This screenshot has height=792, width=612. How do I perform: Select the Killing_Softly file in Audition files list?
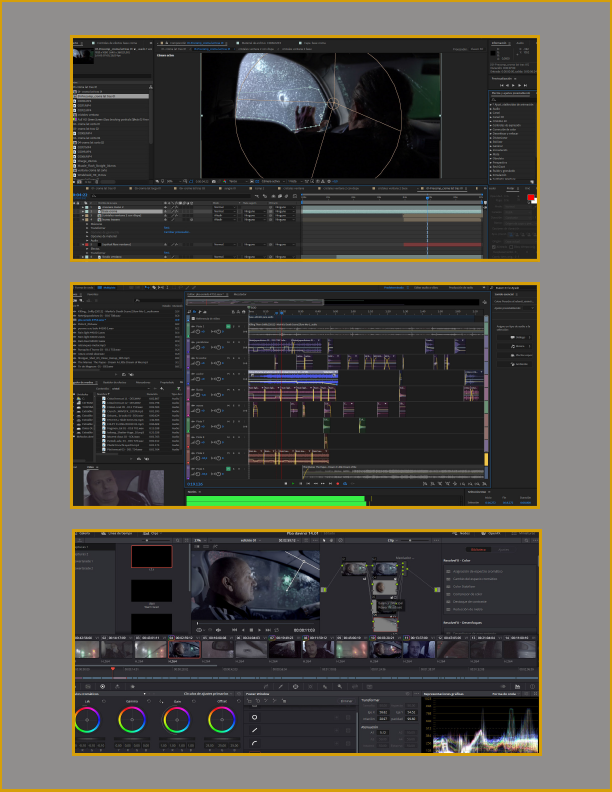pyautogui.click(x=119, y=311)
